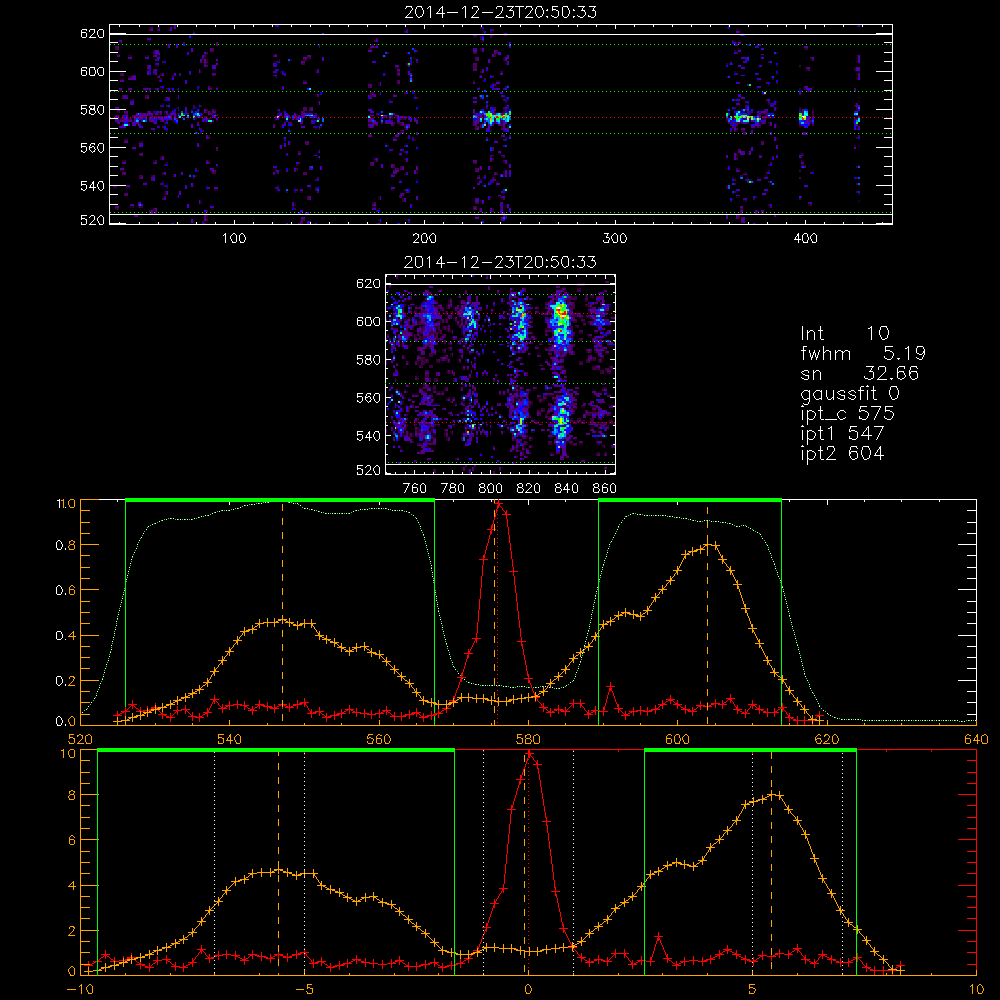Click the red peak in the lower profile plot
The image size is (1000, 1000).
click(x=529, y=755)
